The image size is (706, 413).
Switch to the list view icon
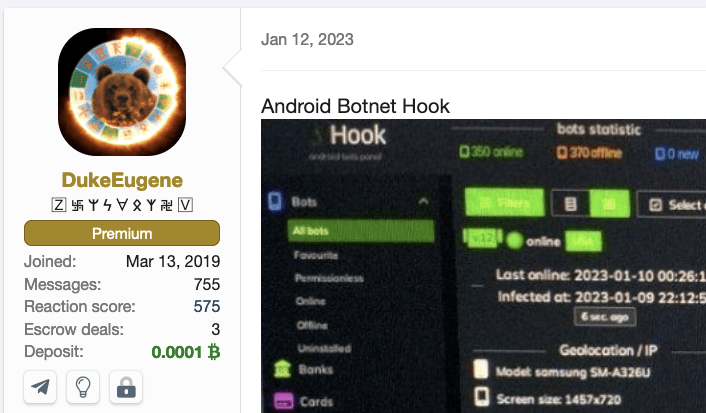click(570, 204)
